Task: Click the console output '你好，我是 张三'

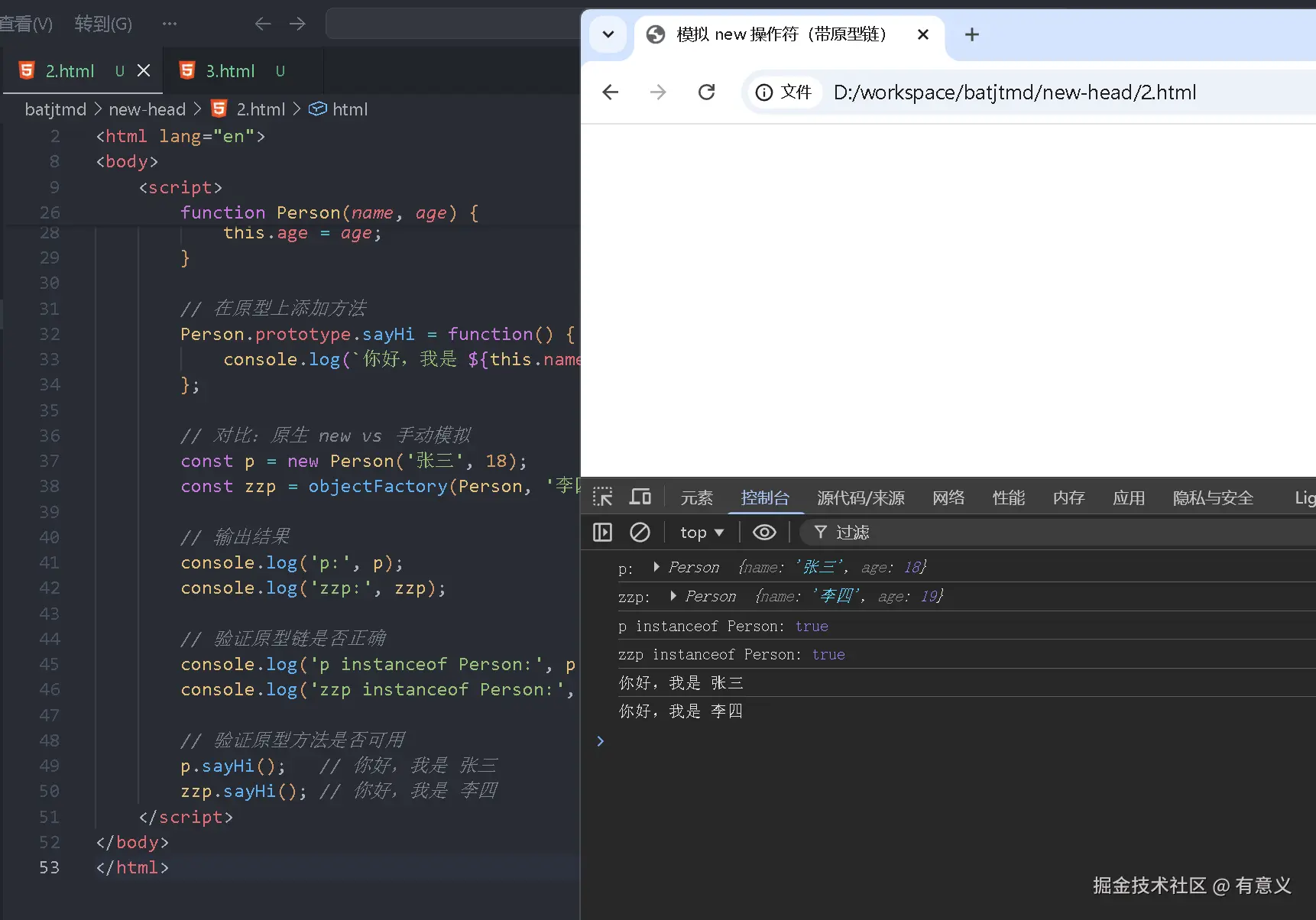Action: (681, 682)
